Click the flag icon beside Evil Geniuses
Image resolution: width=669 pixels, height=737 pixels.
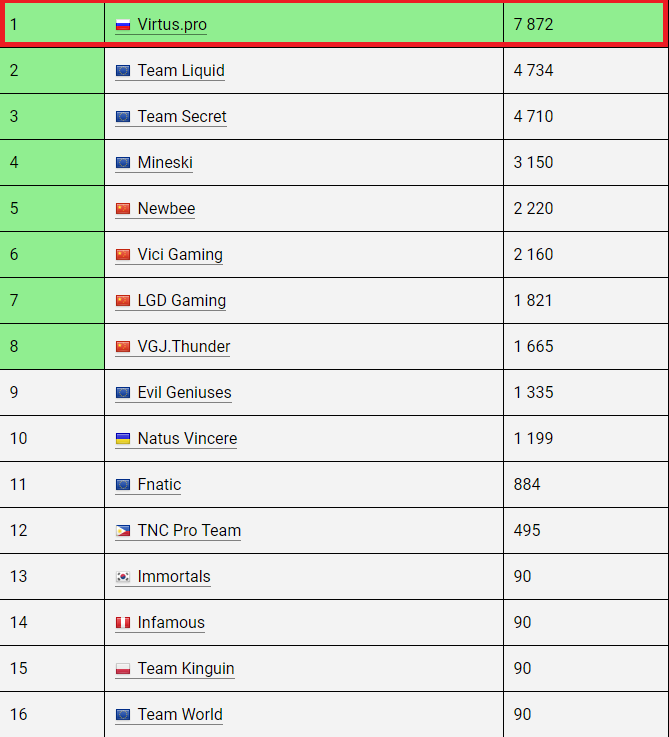(x=123, y=393)
